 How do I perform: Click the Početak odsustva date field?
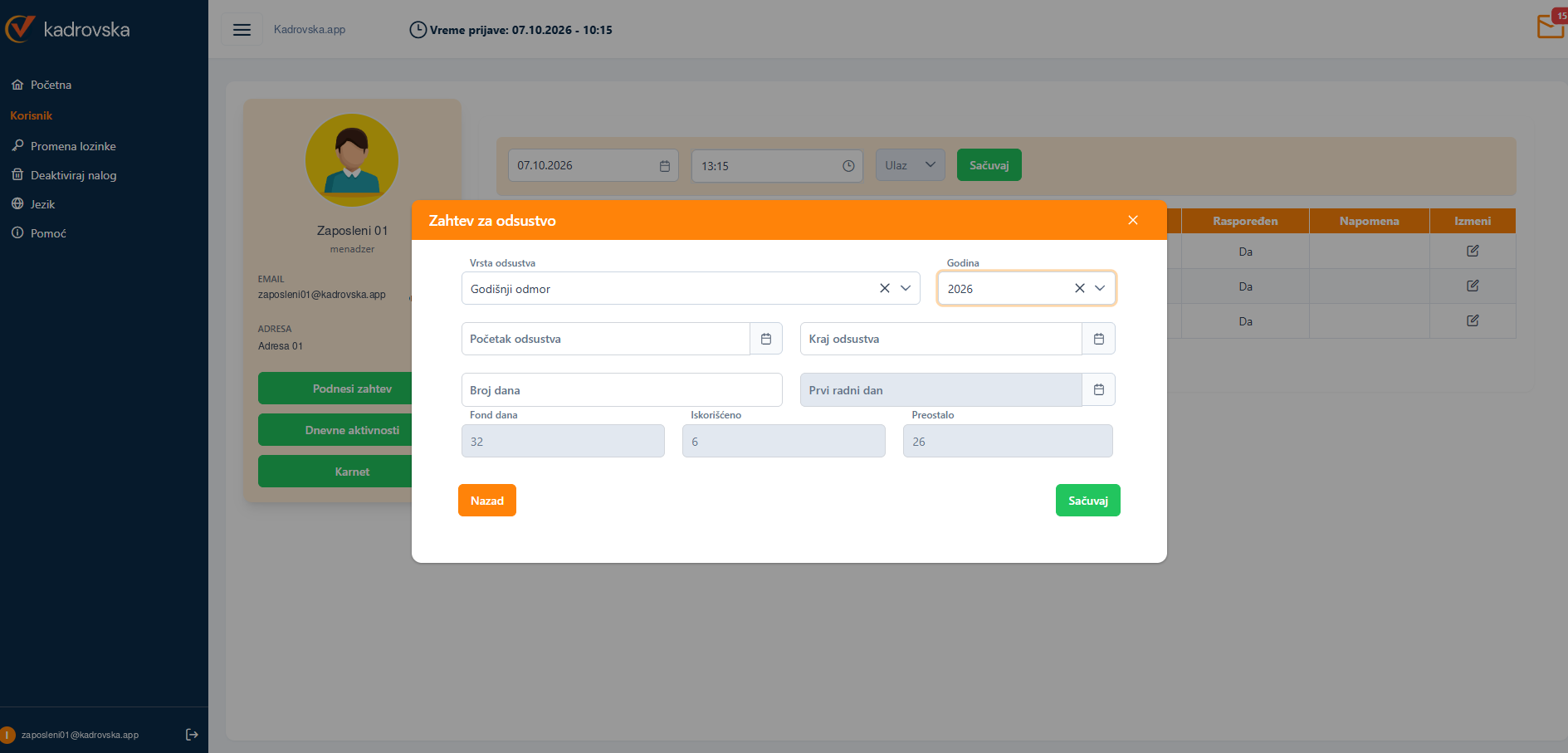606,339
